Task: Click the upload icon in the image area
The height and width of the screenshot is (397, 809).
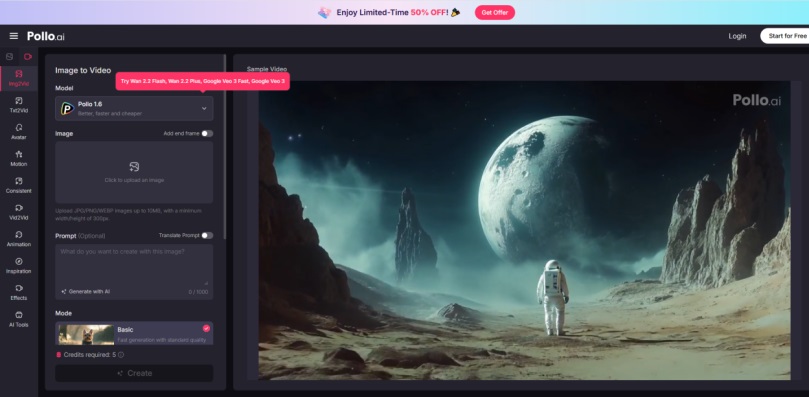Action: pyautogui.click(x=134, y=167)
